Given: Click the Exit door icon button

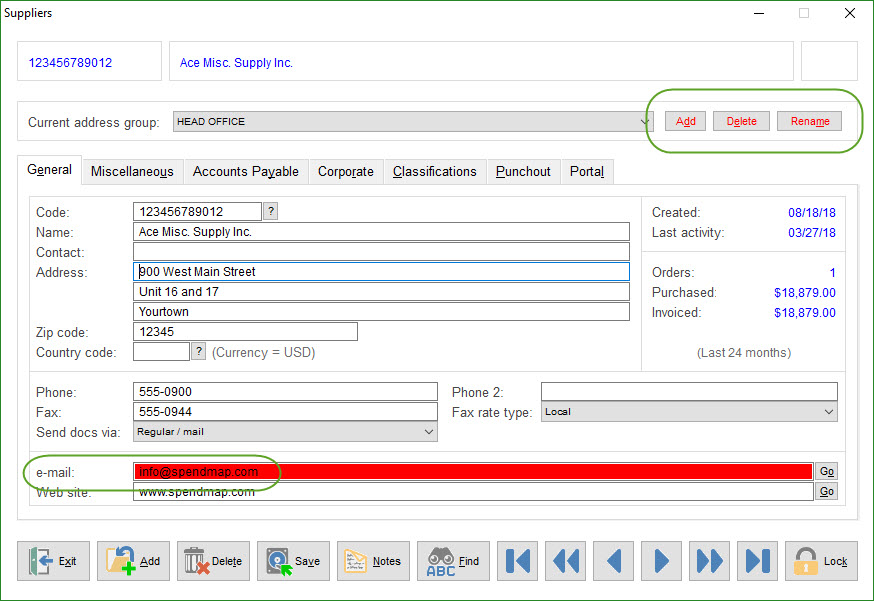Looking at the screenshot, I should tap(54, 561).
